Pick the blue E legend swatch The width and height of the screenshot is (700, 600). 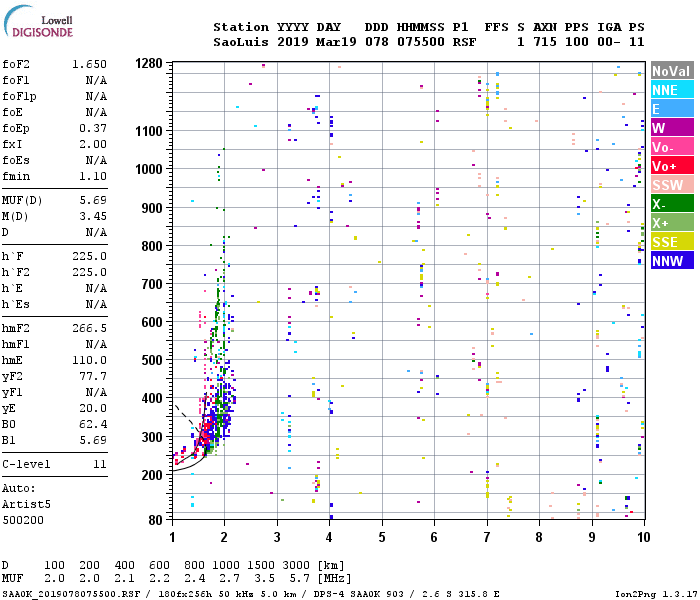coord(670,109)
